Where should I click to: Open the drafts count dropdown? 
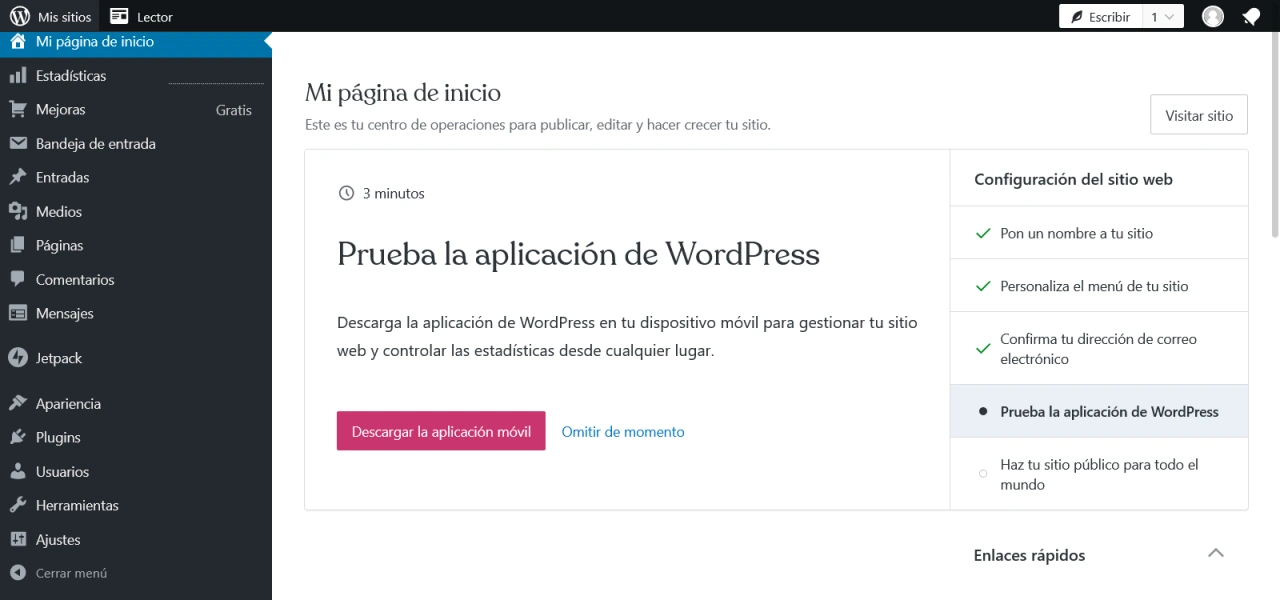[x=1163, y=16]
